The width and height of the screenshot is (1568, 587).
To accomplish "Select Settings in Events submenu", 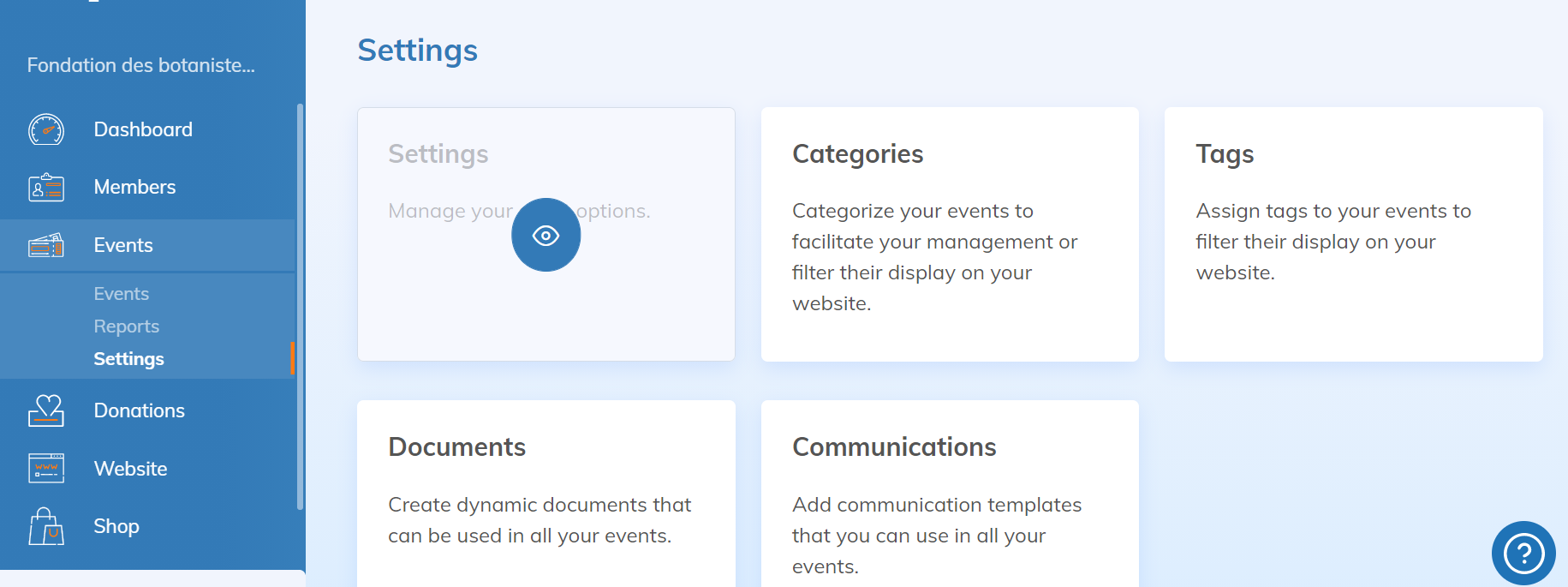I will point(128,359).
